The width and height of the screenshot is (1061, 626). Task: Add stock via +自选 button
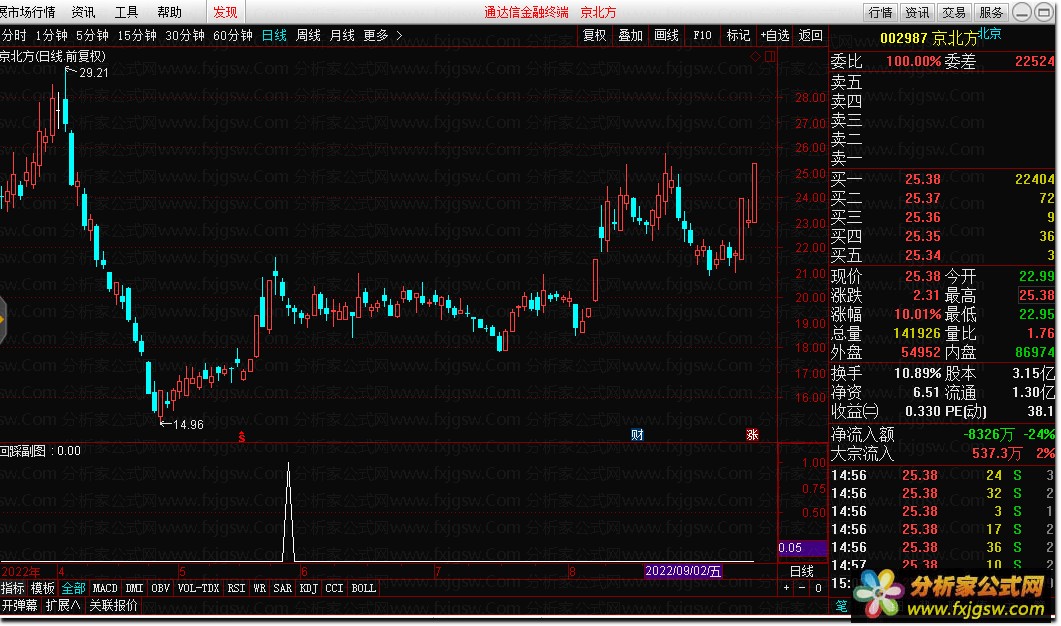775,35
